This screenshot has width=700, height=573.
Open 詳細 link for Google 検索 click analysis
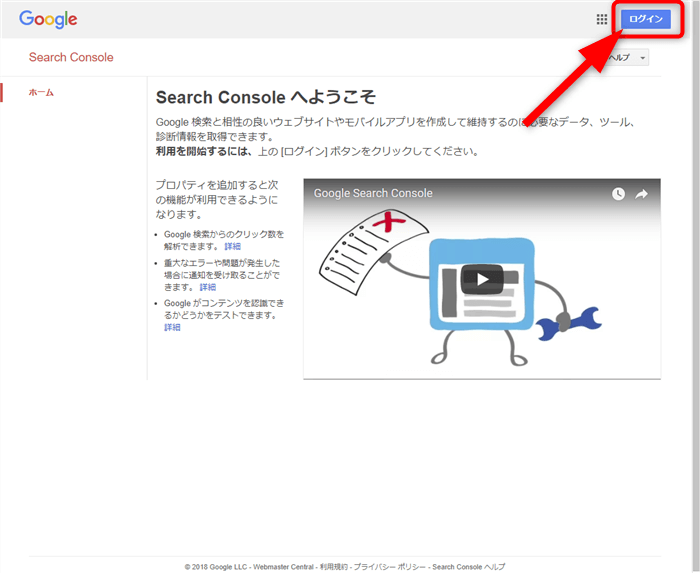232,246
